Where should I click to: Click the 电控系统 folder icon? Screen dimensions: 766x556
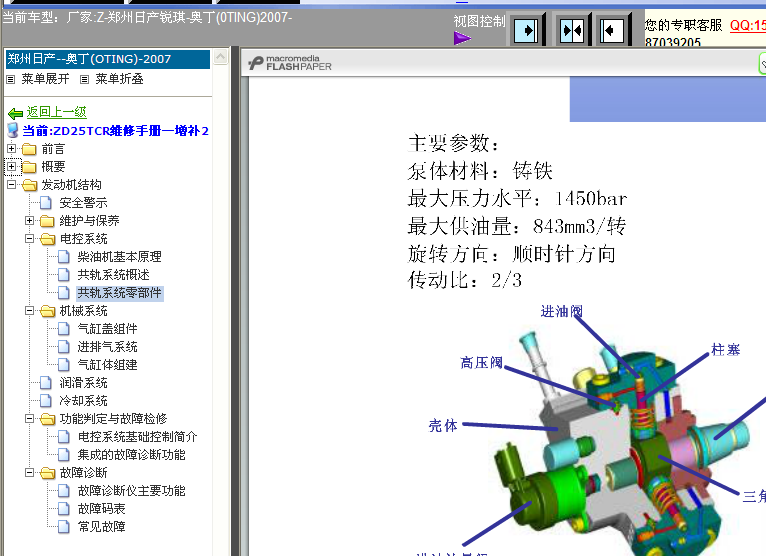[47, 239]
